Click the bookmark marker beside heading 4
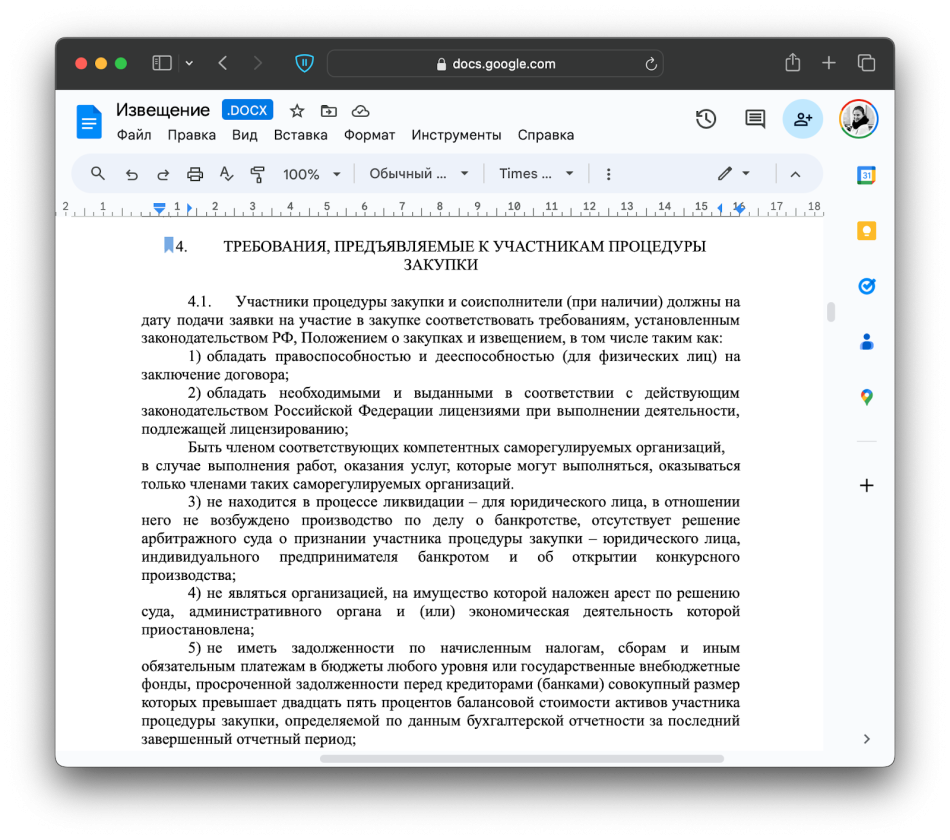 168,245
